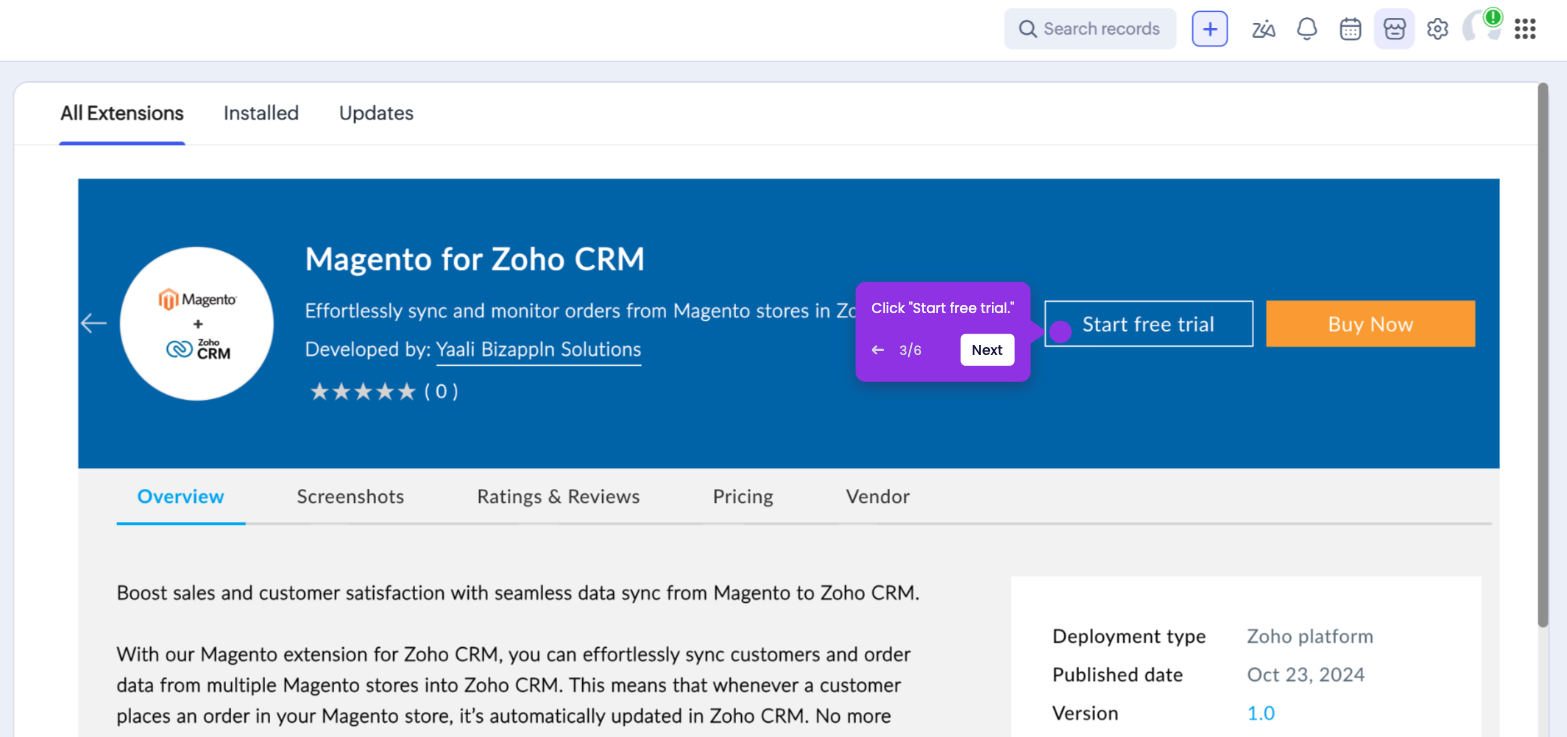This screenshot has width=1567, height=737.
Task: Click the Start free trial button
Action: (1148, 324)
